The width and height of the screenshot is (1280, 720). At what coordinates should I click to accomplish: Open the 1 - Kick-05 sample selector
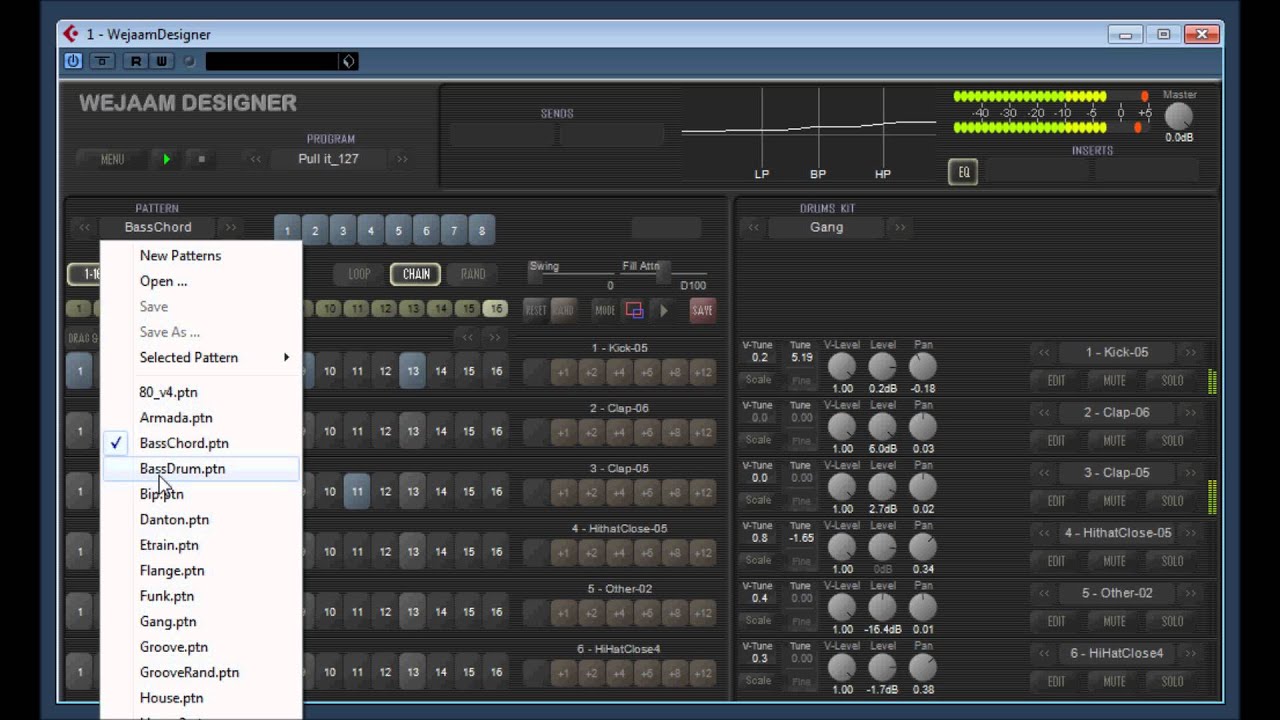1117,353
